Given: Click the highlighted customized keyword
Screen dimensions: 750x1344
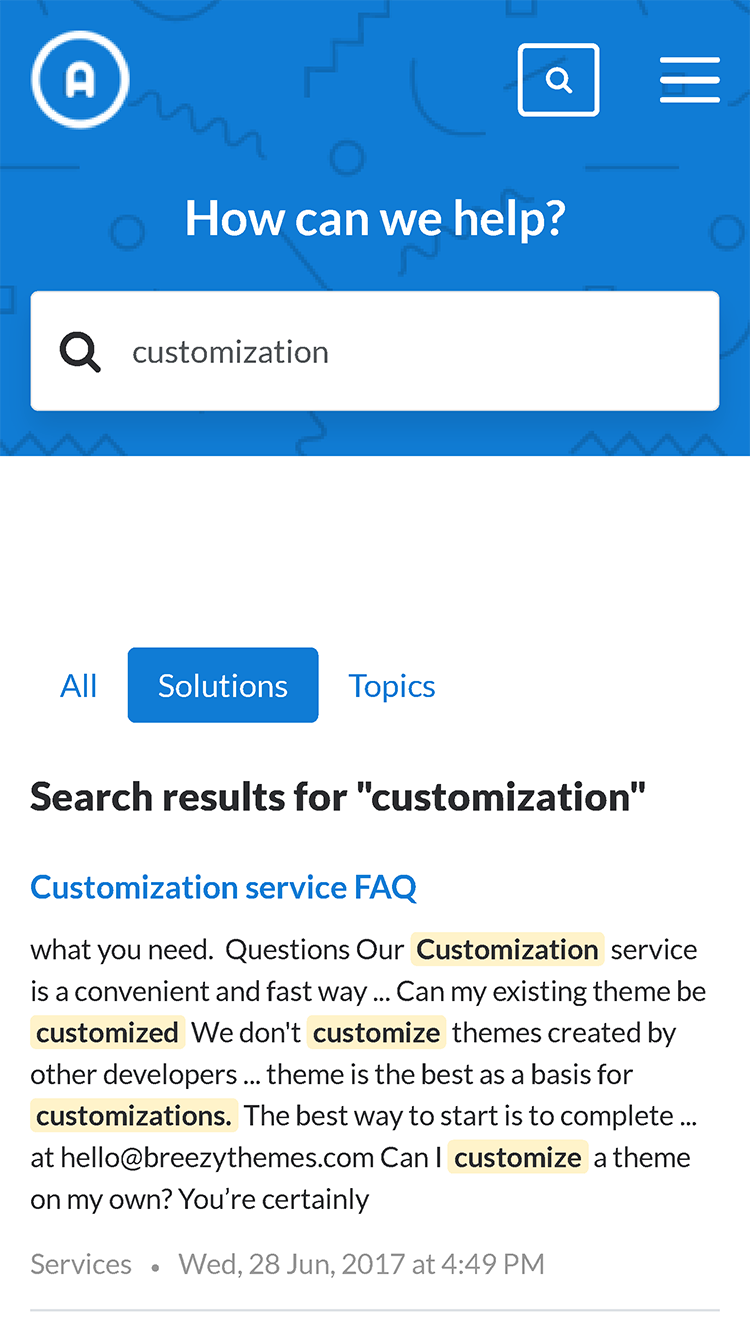Looking at the screenshot, I should 108,1033.
